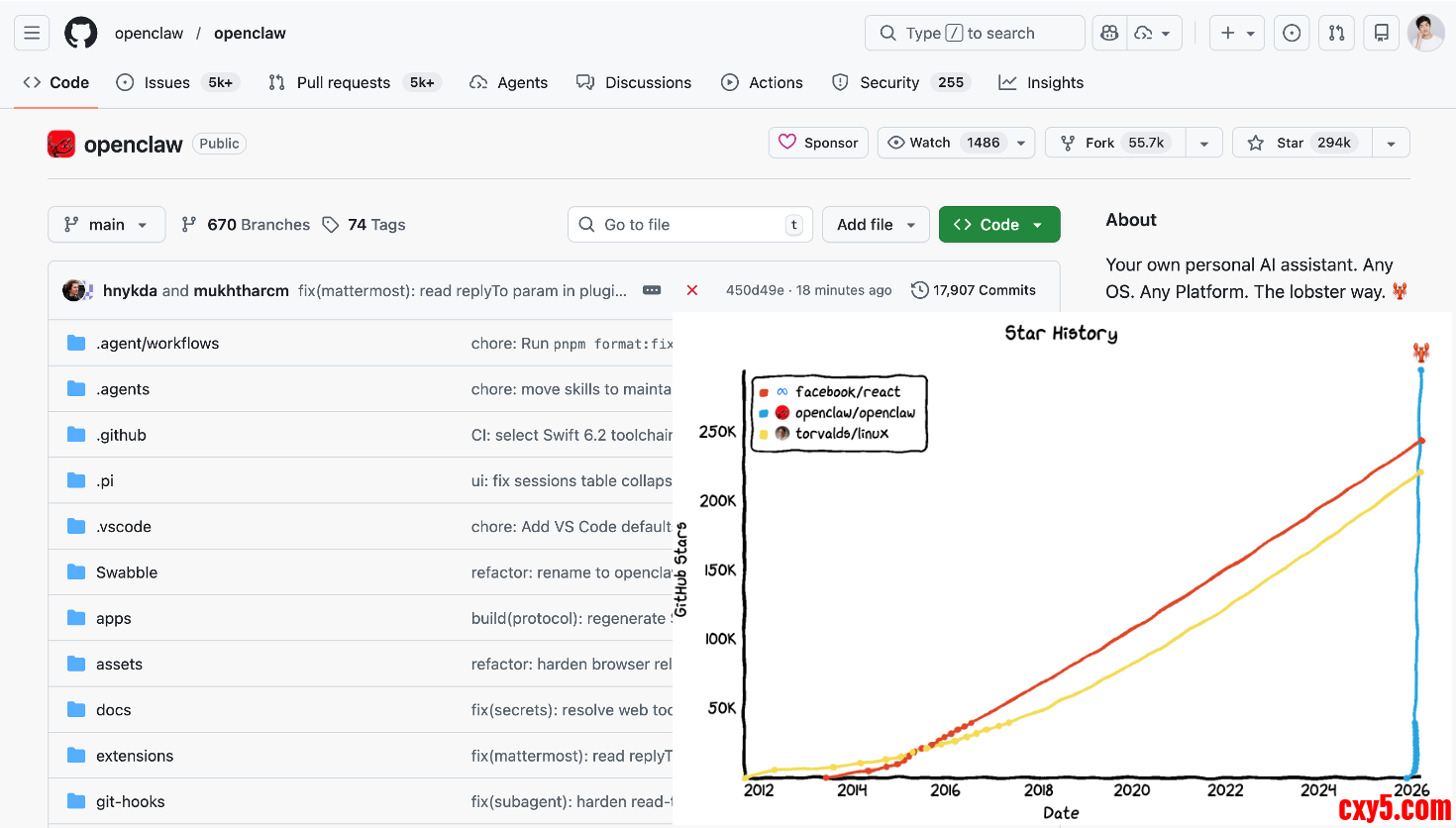Open notifications inbox icon
Viewport: 1456px width, 828px height.
1381,33
